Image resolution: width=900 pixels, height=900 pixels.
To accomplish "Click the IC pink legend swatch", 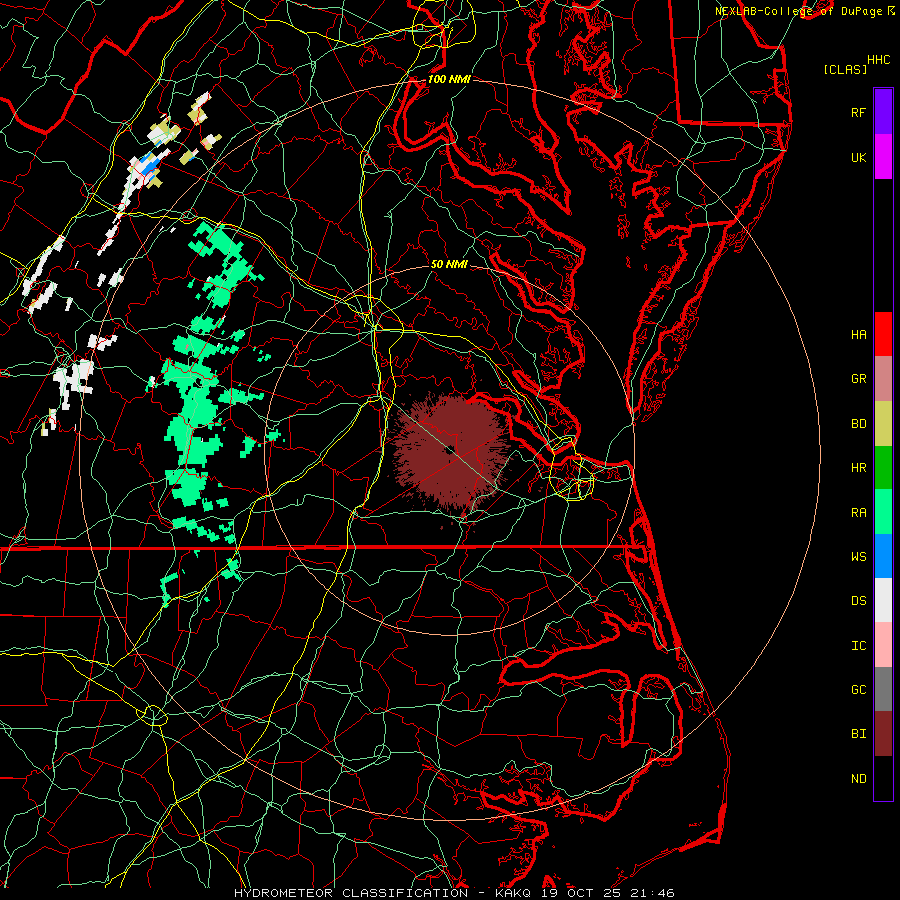I will pyautogui.click(x=883, y=645).
